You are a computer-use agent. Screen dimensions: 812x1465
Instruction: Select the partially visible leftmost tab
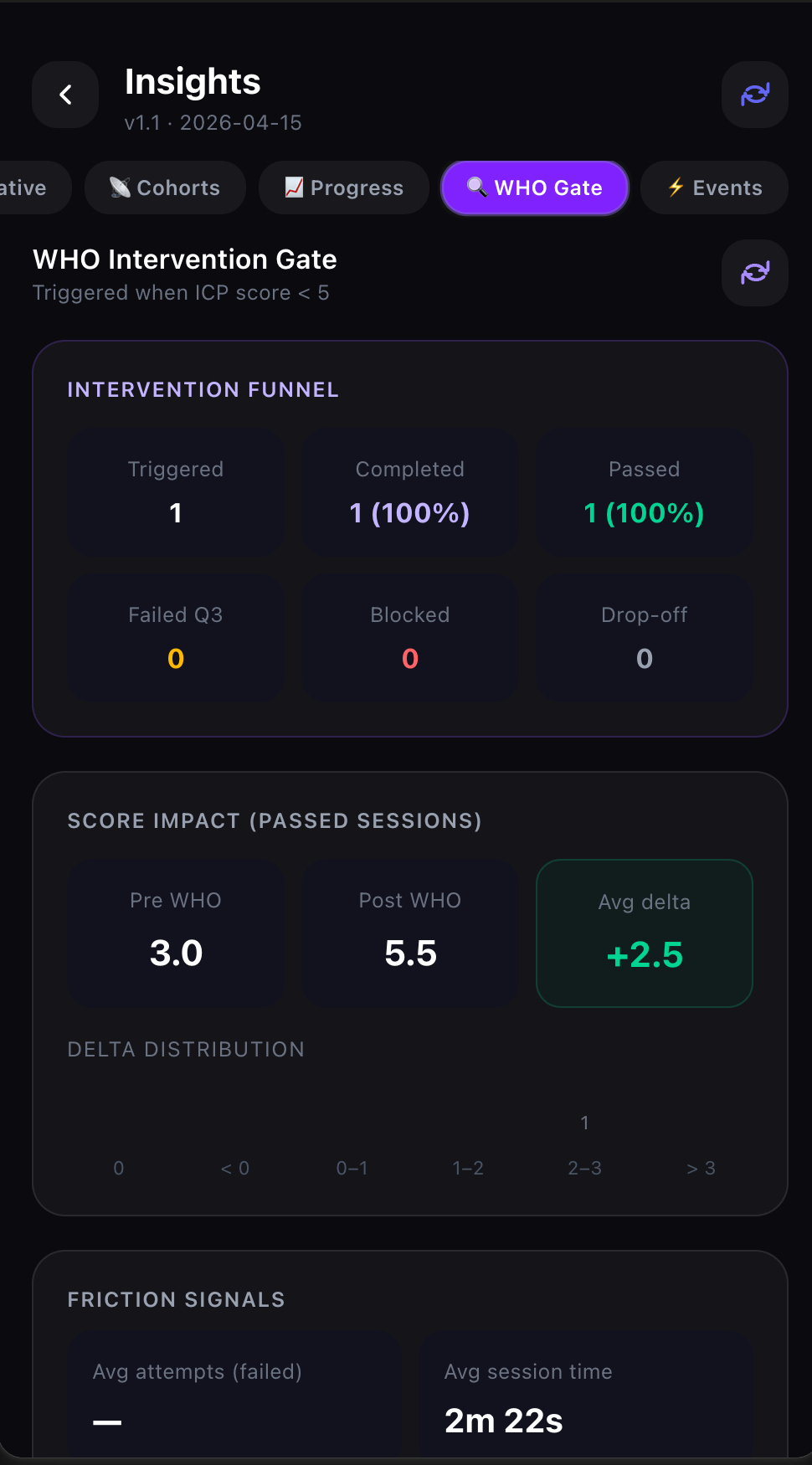(x=29, y=188)
